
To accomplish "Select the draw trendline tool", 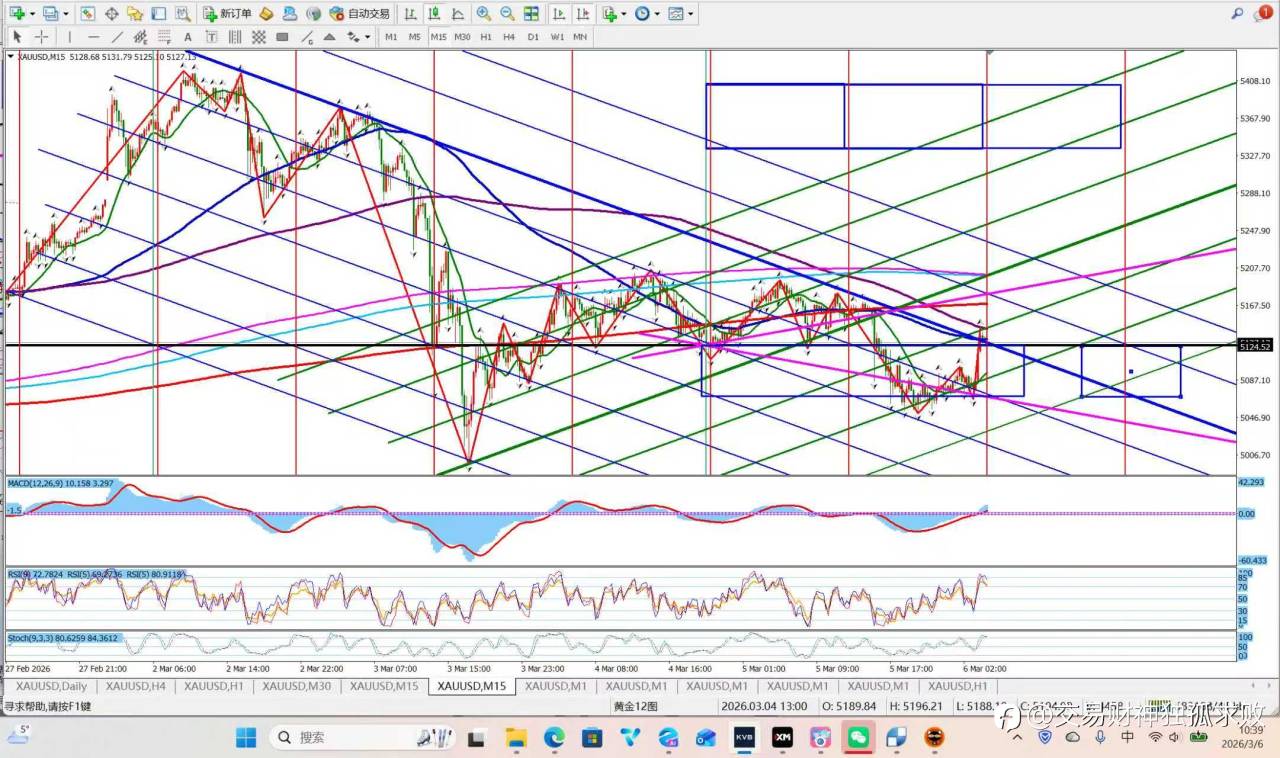I will [116, 37].
